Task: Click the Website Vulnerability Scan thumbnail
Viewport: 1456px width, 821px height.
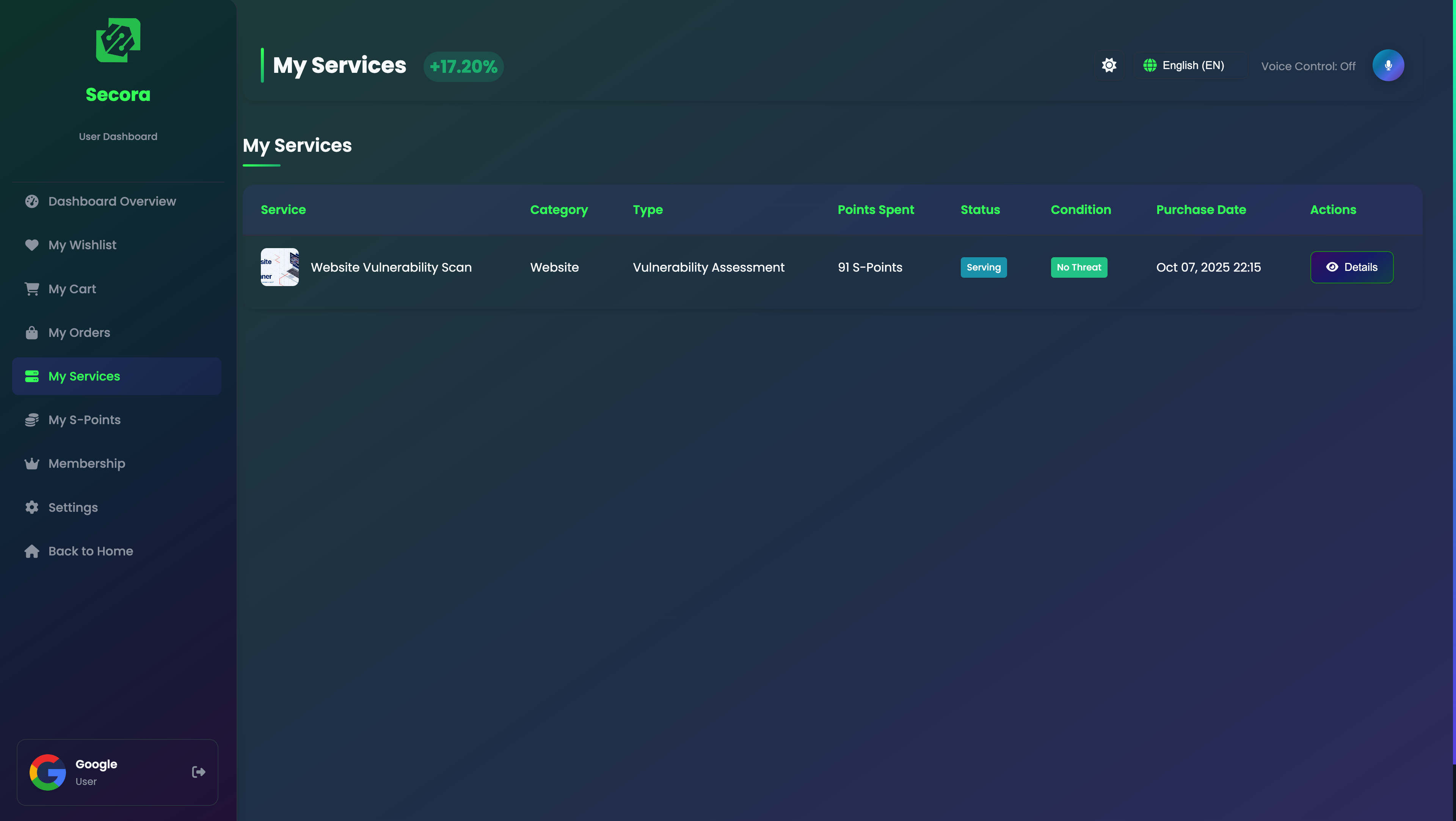Action: coord(279,267)
